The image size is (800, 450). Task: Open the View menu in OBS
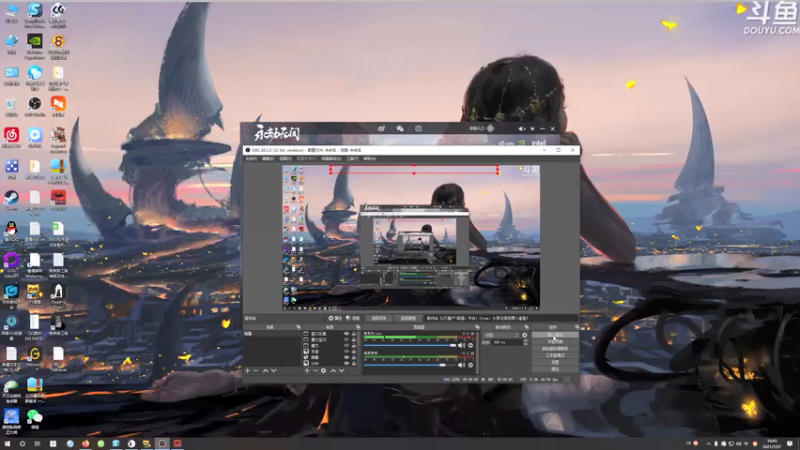[285, 159]
